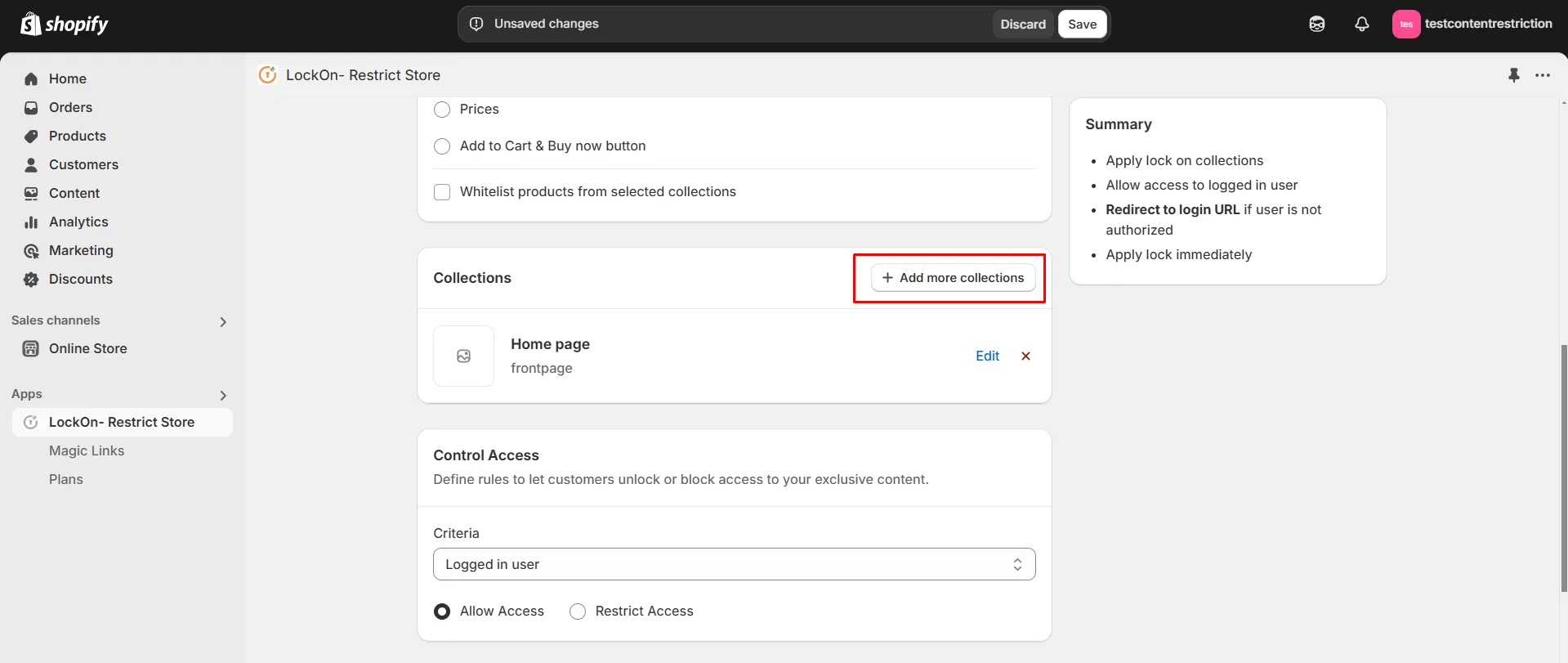The width and height of the screenshot is (1568, 663).
Task: Discard unsaved changes
Action: tap(1023, 24)
